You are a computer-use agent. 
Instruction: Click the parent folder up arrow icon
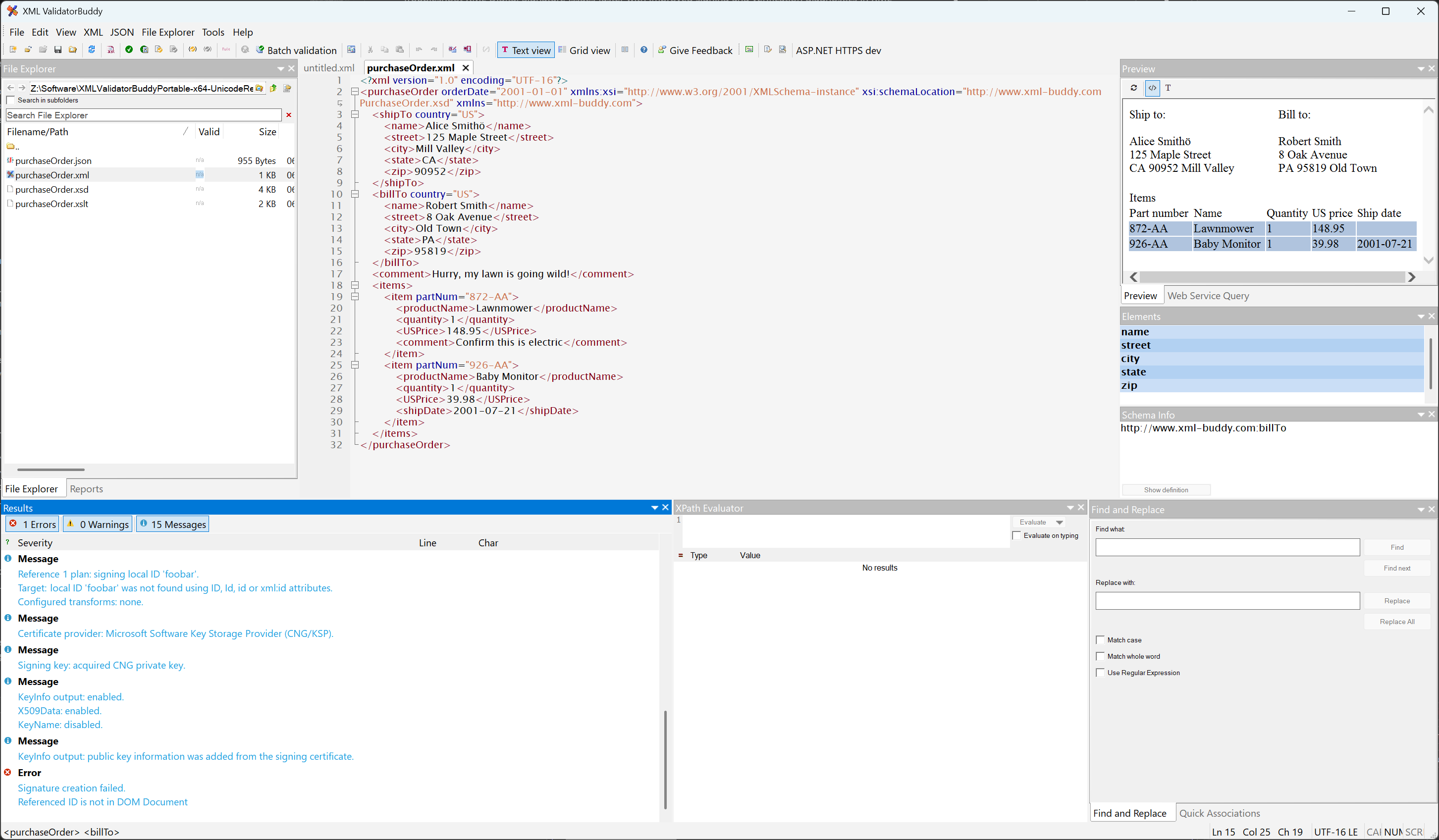[273, 88]
